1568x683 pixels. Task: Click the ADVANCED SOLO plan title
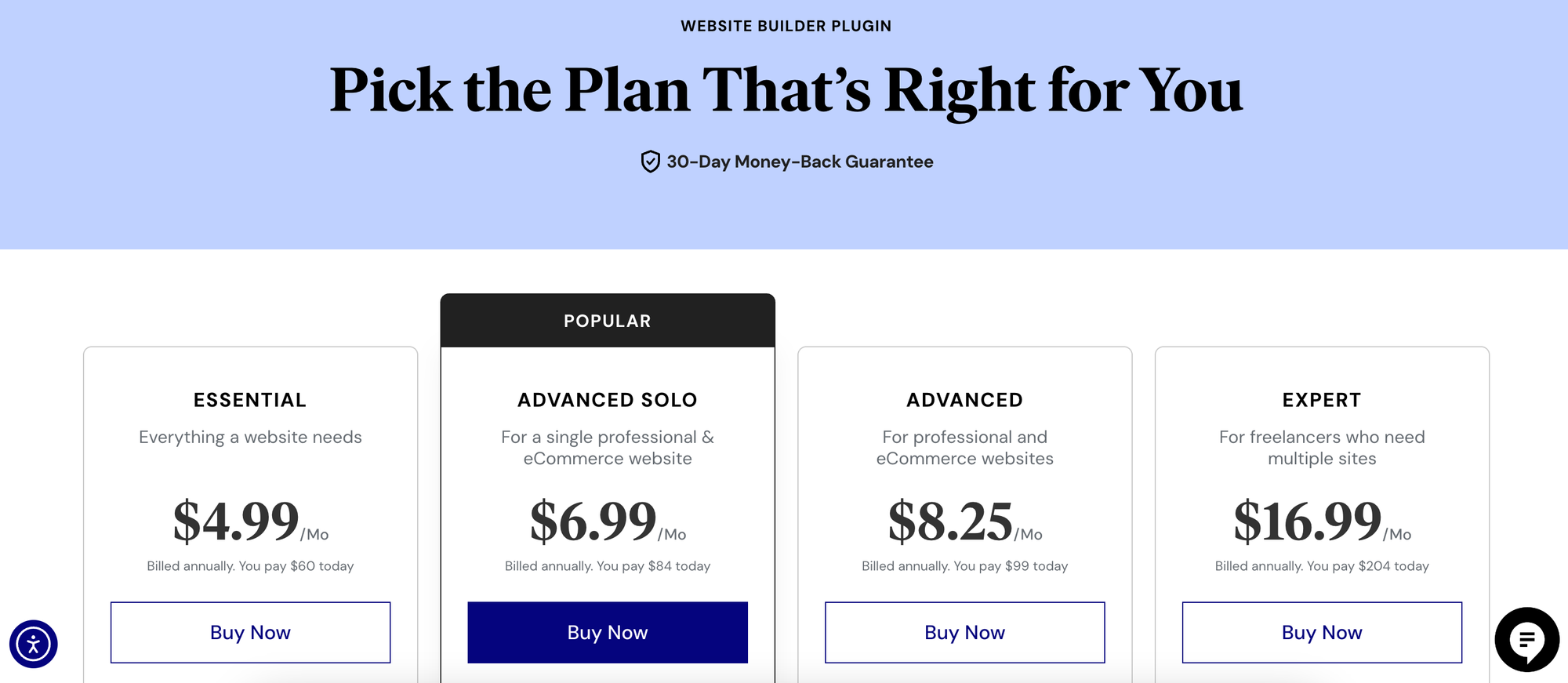[x=608, y=400]
